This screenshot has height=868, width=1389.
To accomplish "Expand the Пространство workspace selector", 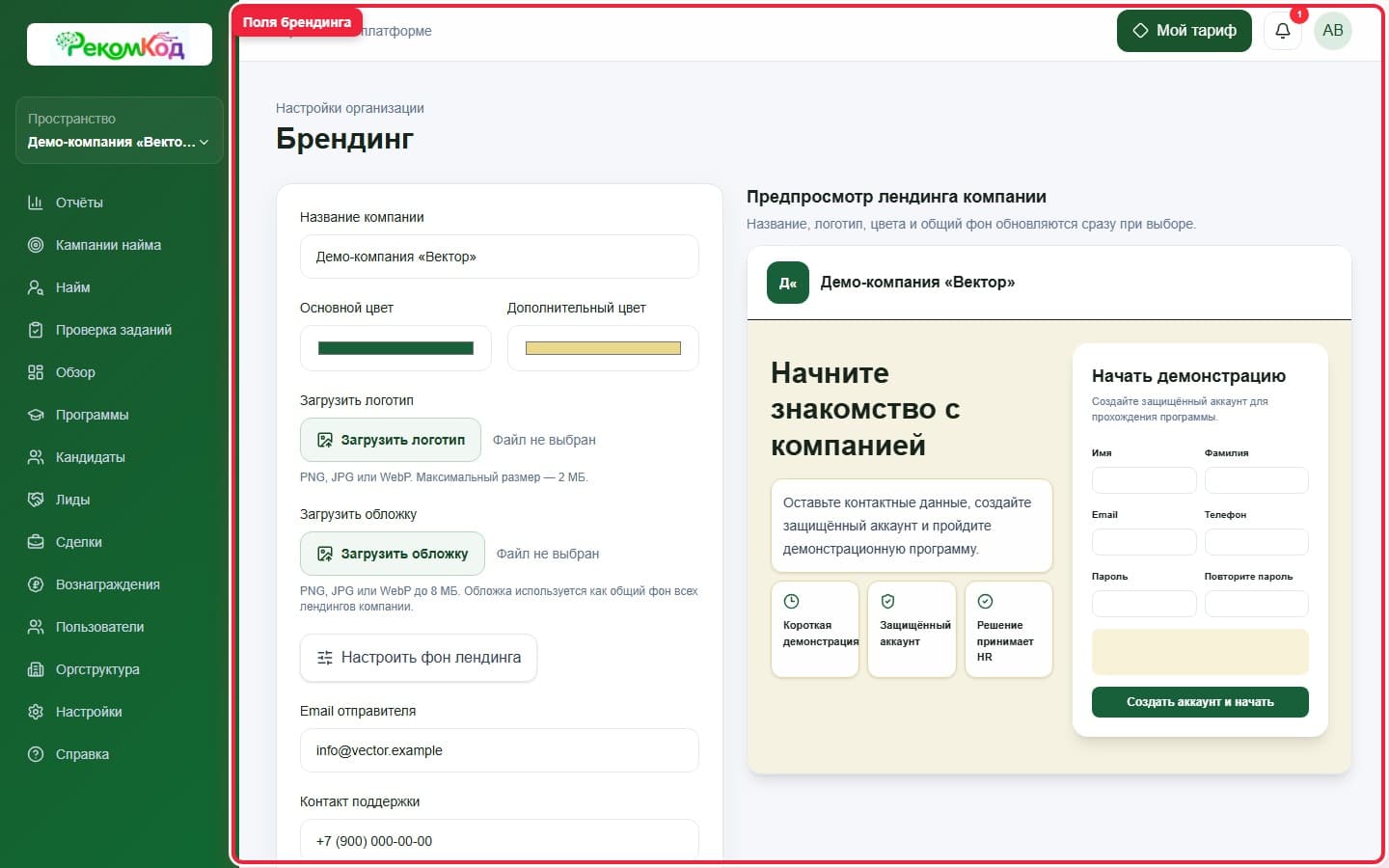I will tap(120, 130).
